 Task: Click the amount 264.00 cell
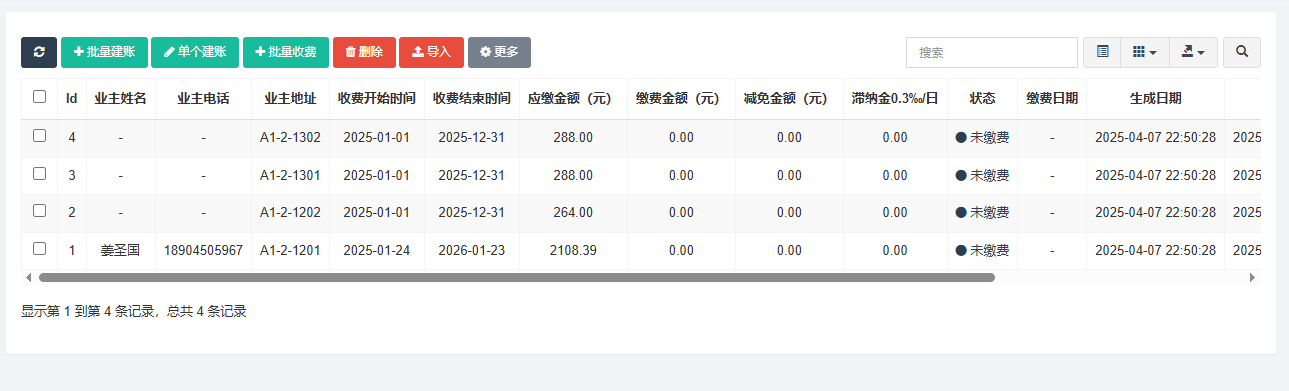tap(573, 212)
